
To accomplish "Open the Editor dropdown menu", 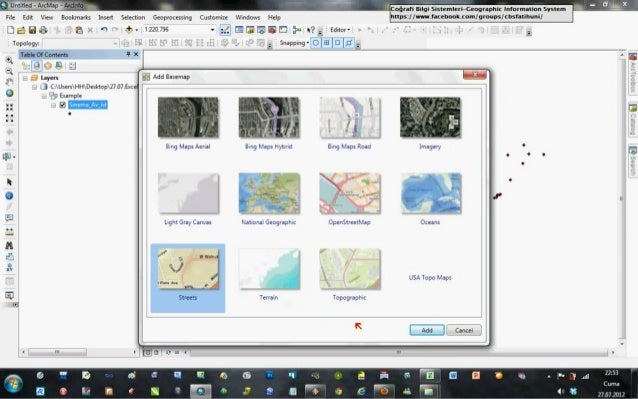I will (x=340, y=30).
